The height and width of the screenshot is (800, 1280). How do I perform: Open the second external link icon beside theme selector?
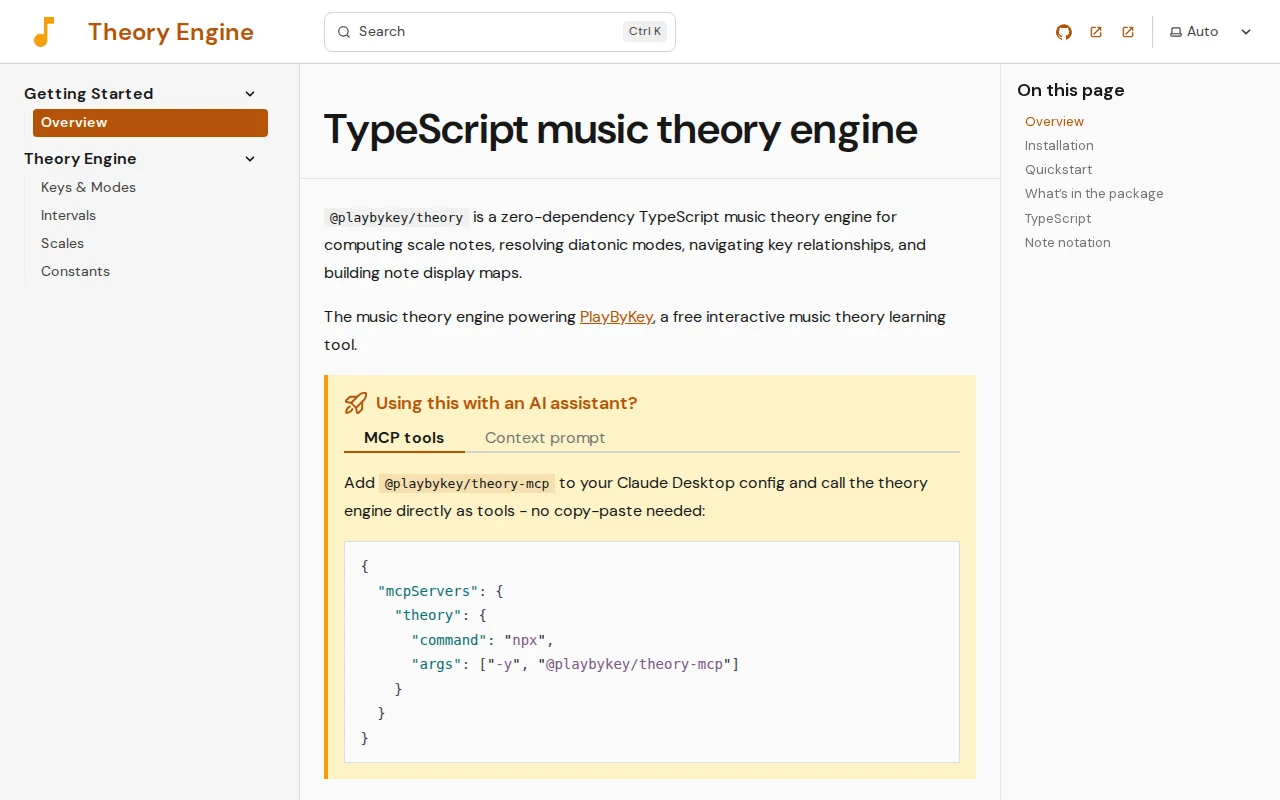click(1128, 32)
